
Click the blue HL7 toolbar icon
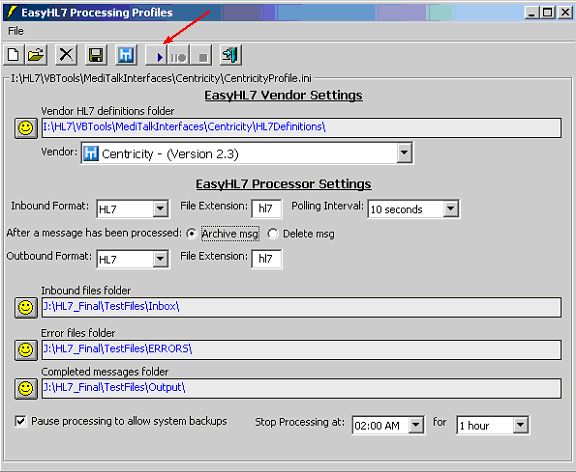tap(126, 55)
